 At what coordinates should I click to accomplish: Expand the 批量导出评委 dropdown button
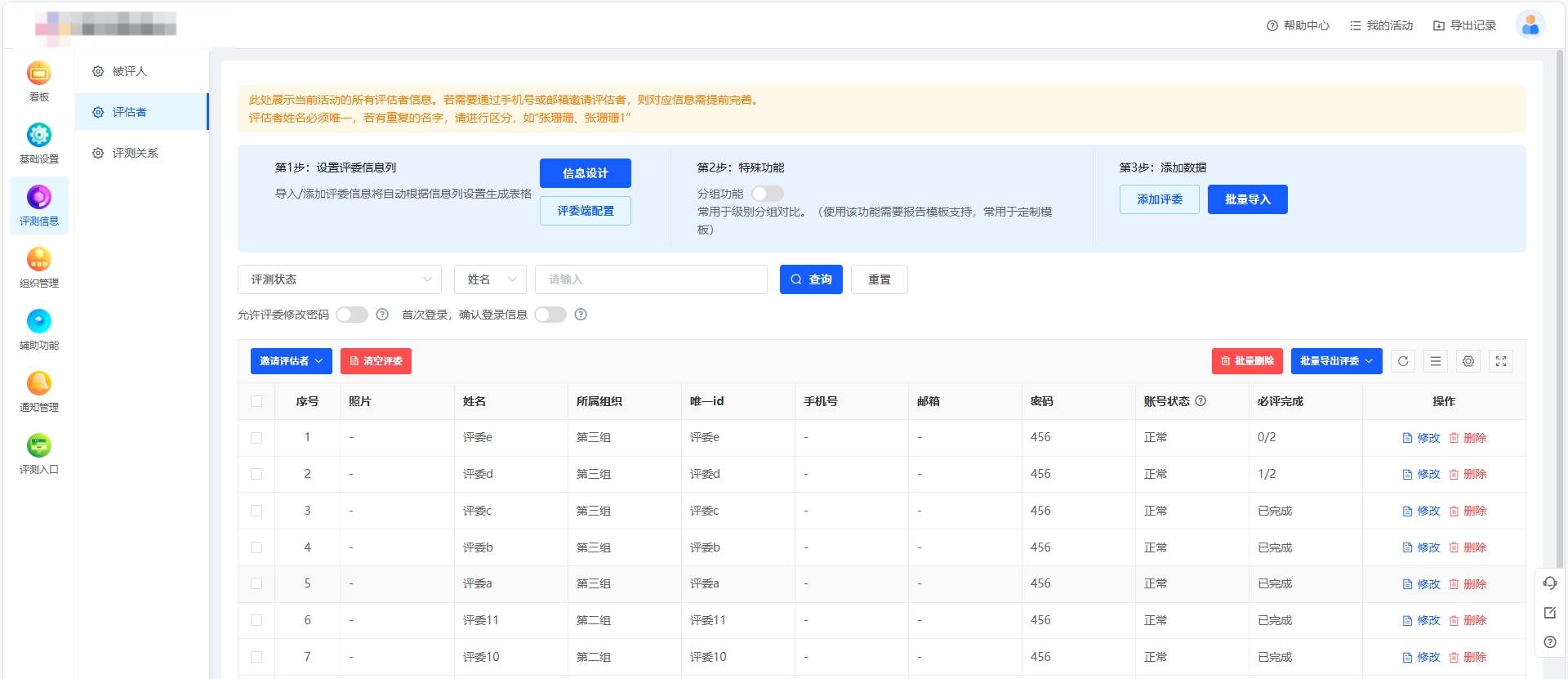pos(1336,361)
